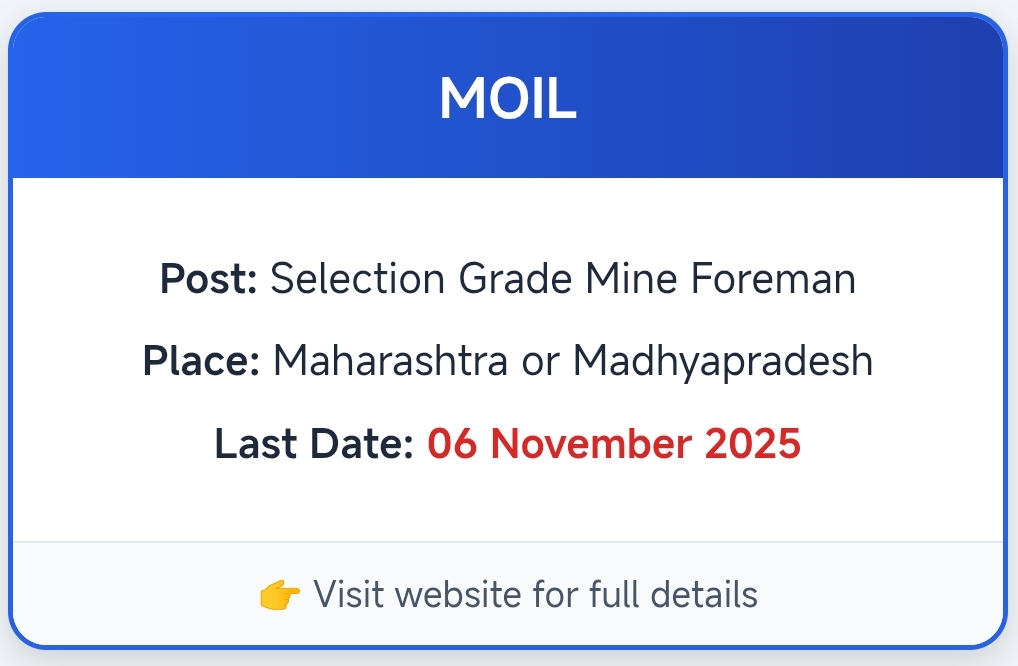Click the red "06" day number
Screen dimensions: 1018x666
pos(452,443)
